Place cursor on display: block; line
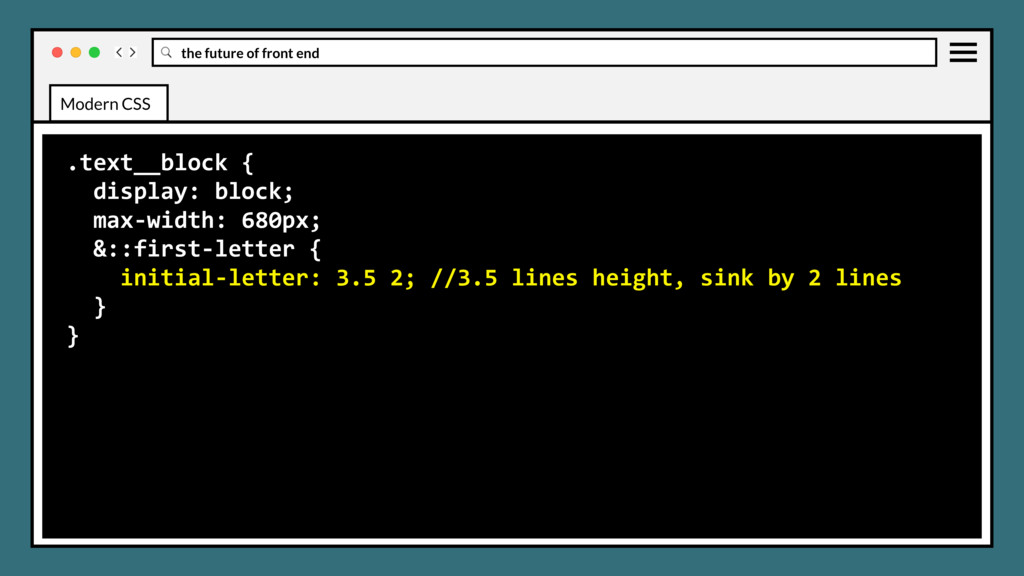The height and width of the screenshot is (576, 1024). (193, 191)
